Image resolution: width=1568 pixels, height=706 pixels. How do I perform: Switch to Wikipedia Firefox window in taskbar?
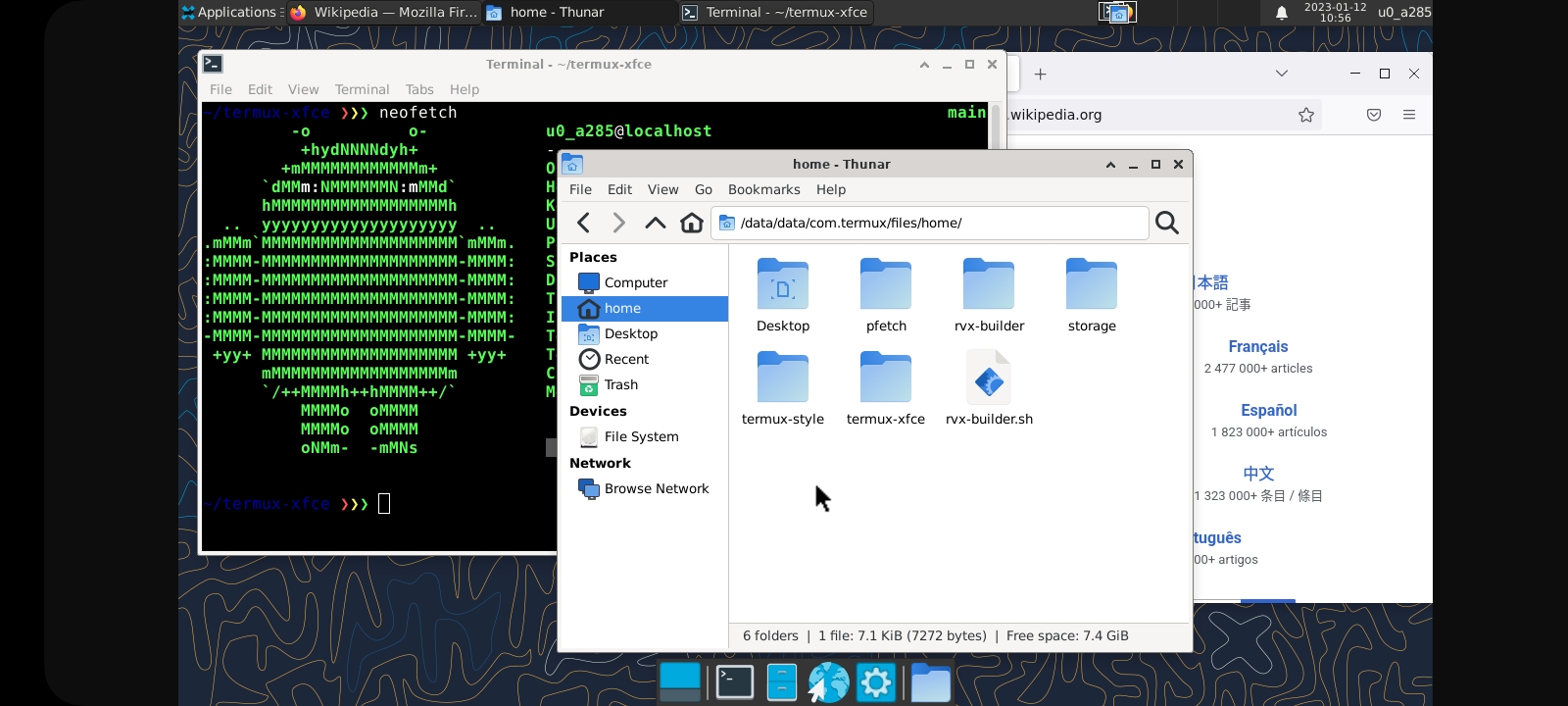point(383,12)
